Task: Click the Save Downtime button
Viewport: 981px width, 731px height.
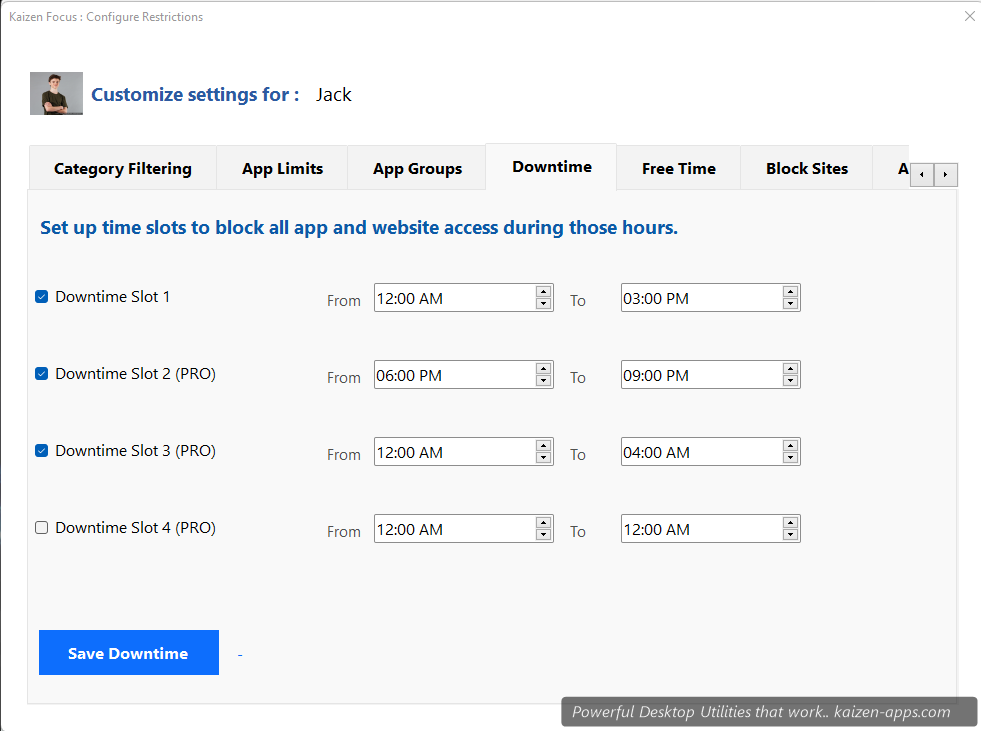Action: (x=128, y=652)
